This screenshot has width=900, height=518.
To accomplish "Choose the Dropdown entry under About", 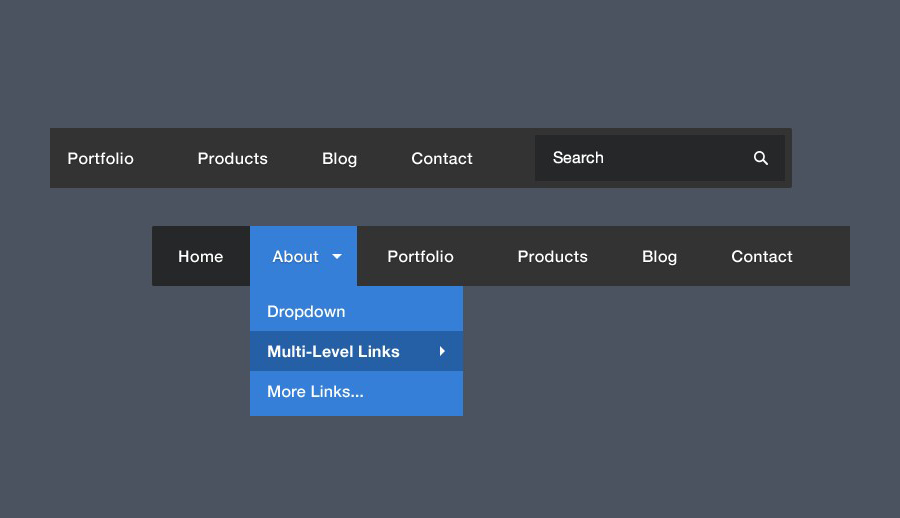I will [x=306, y=312].
